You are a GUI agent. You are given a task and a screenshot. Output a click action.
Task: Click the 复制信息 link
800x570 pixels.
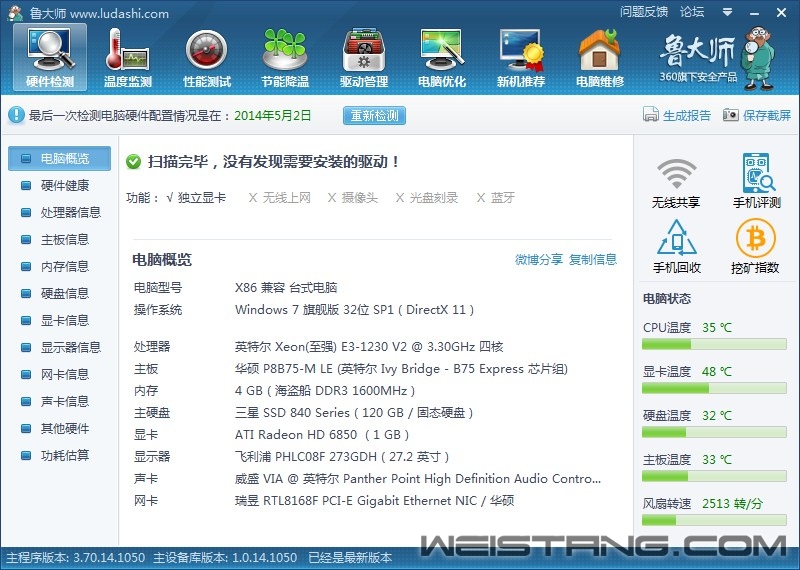coord(593,259)
